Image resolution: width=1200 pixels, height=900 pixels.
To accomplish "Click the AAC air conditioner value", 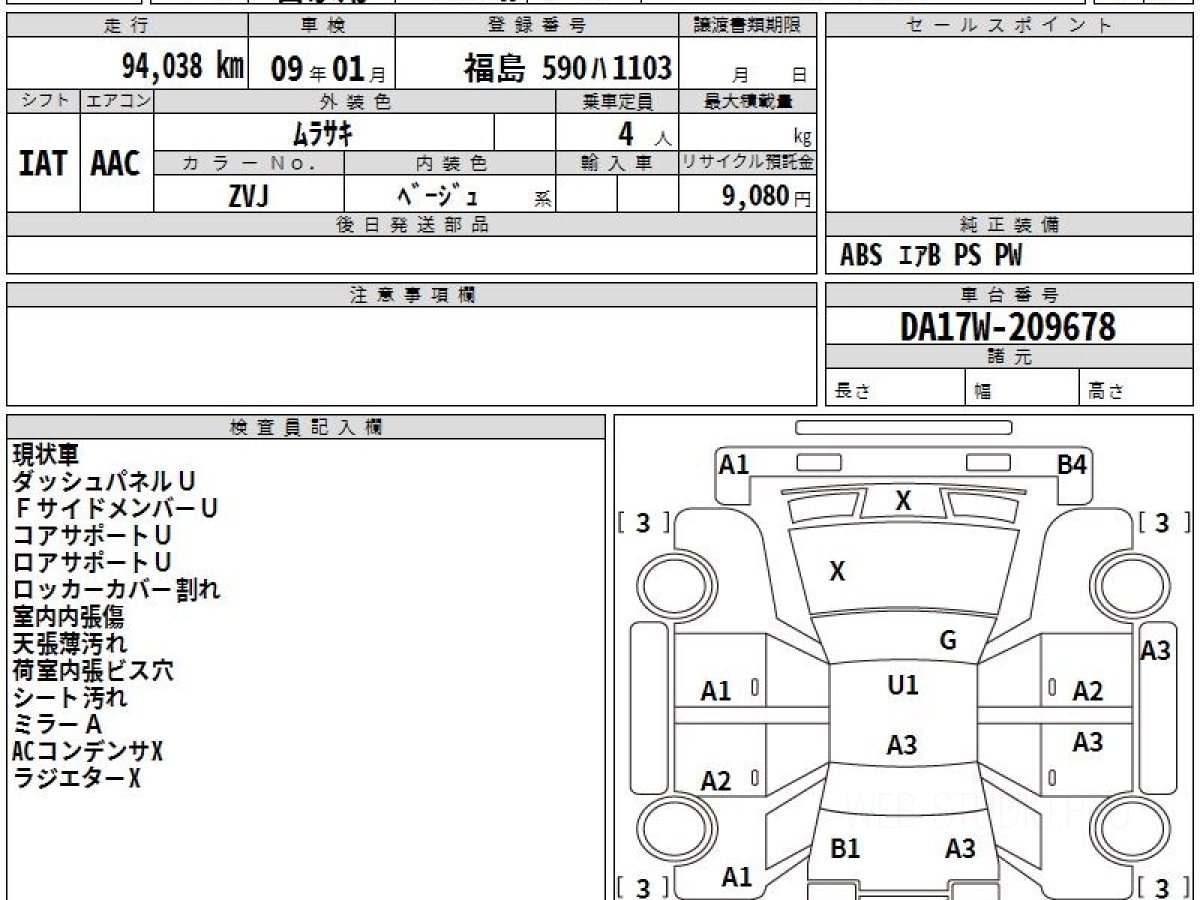I will pyautogui.click(x=116, y=164).
